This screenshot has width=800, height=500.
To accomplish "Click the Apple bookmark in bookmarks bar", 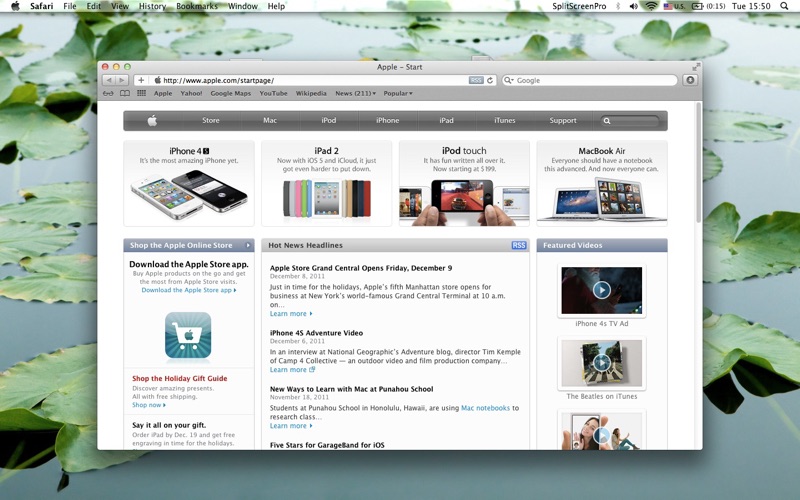I will 163,93.
